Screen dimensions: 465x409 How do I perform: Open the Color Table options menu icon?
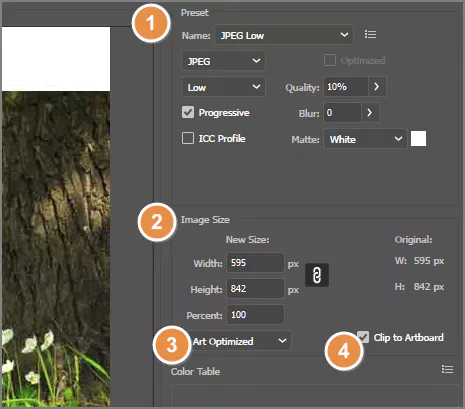click(447, 369)
